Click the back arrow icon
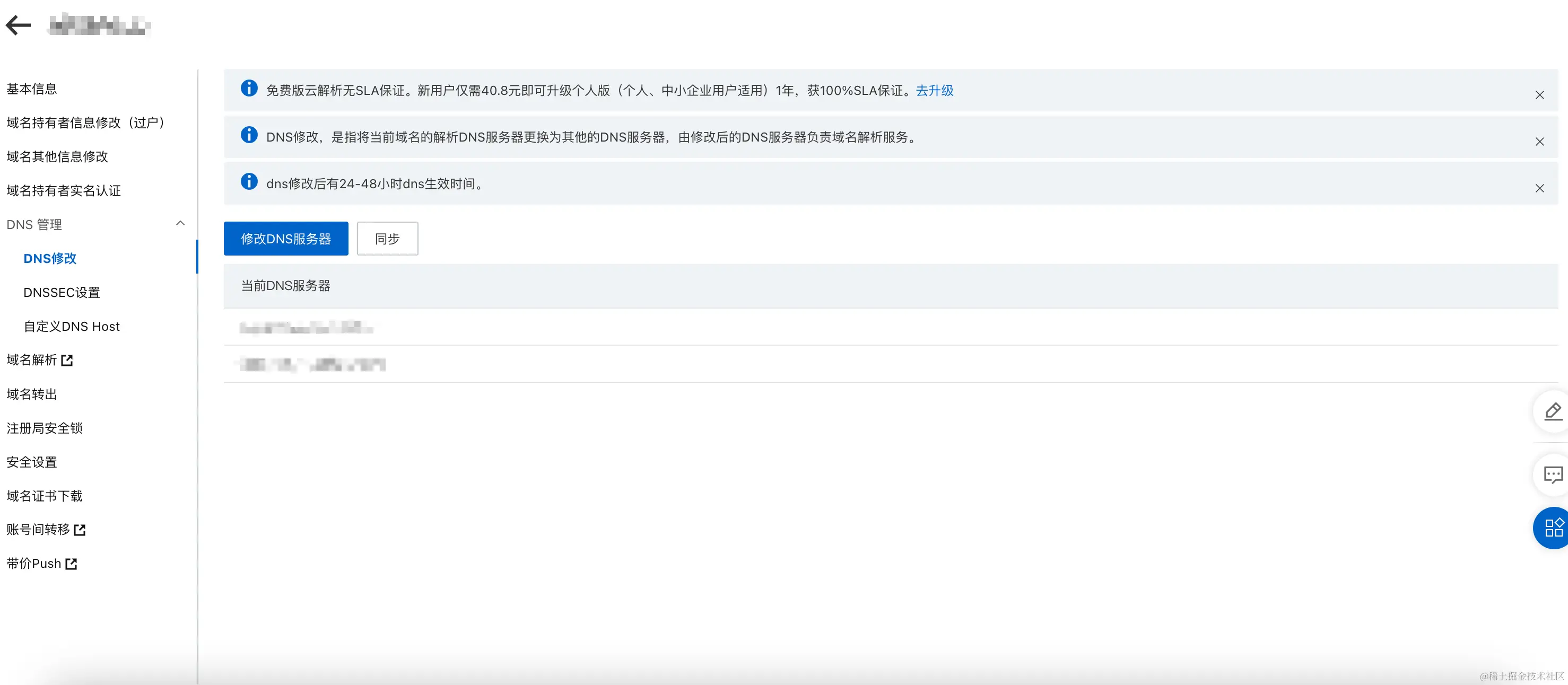 coord(18,25)
